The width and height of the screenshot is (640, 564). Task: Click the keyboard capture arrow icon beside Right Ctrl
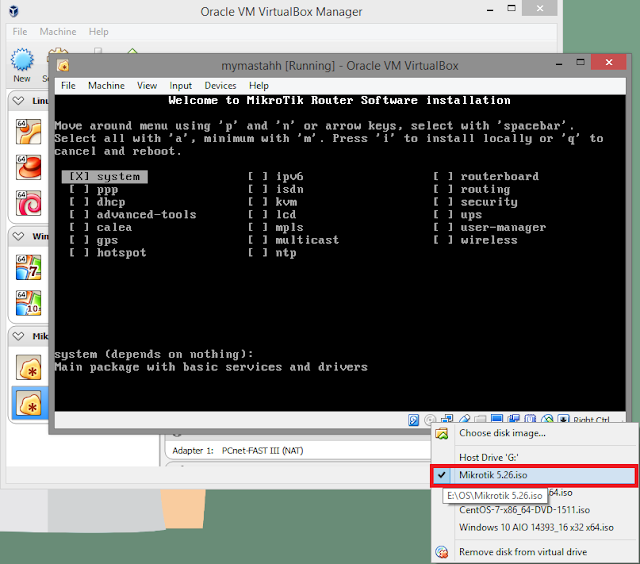(563, 419)
